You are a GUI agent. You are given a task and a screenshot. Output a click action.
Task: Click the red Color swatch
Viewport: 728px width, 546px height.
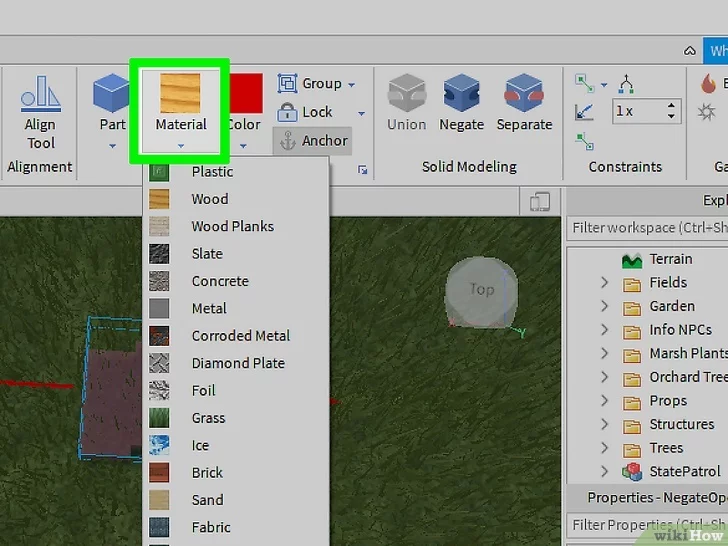[x=247, y=93]
